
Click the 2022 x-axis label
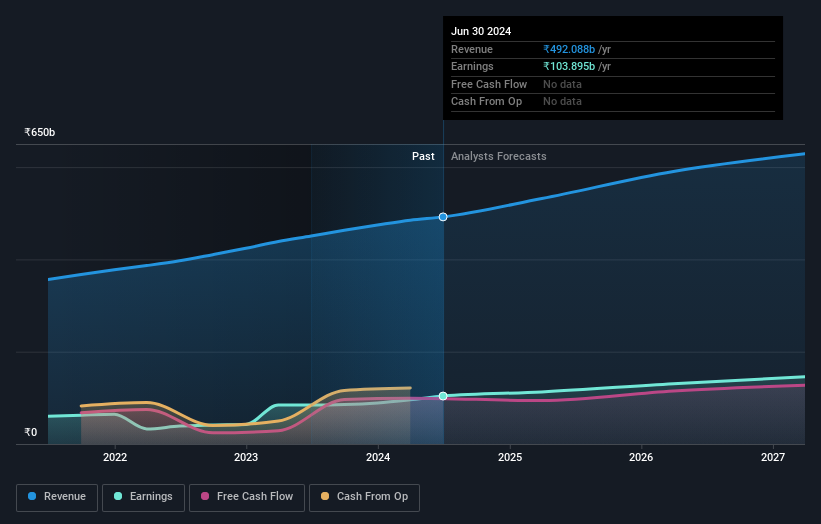115,458
